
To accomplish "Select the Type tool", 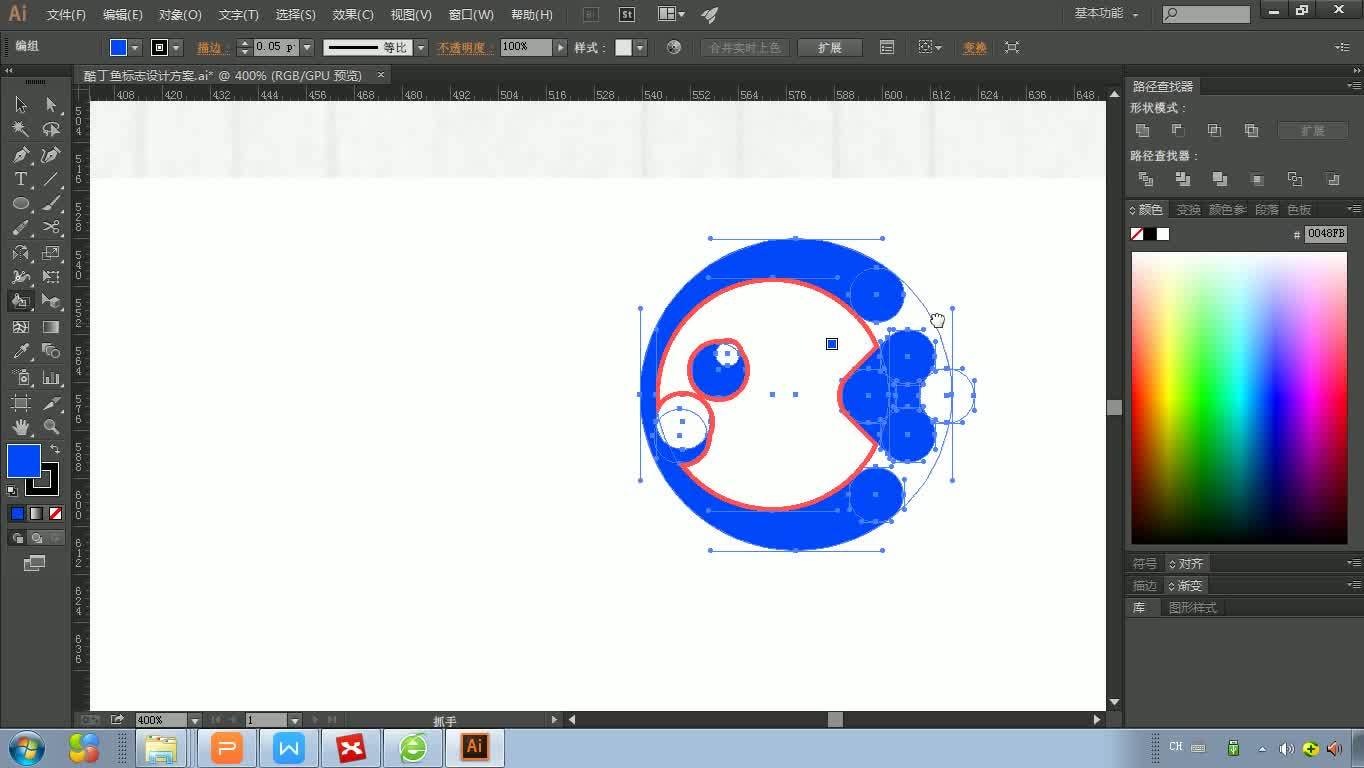I will pos(19,180).
